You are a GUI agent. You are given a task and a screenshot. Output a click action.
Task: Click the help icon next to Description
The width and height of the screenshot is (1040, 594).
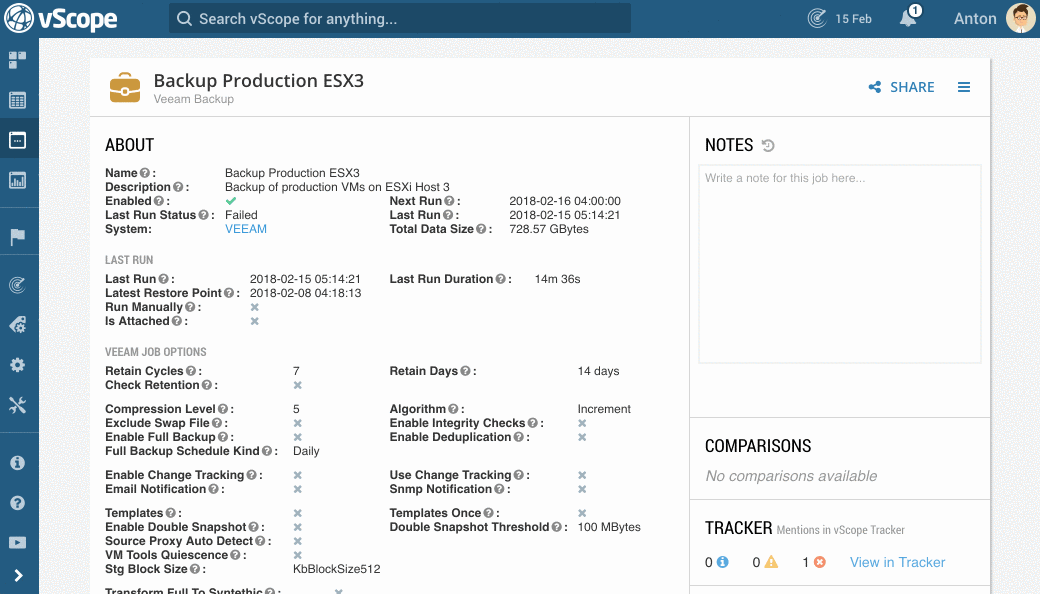(x=178, y=187)
